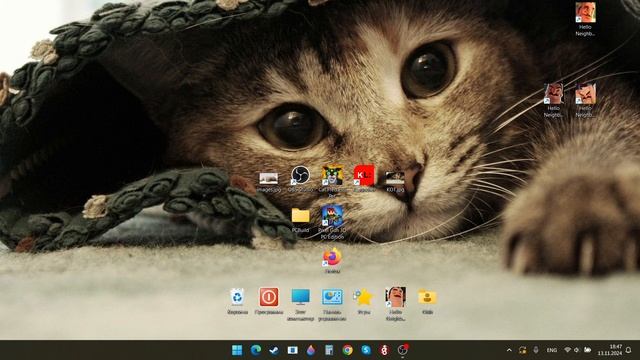Switch to OBS with red badge on taskbar
This screenshot has height=360, width=640.
pyautogui.click(x=402, y=350)
